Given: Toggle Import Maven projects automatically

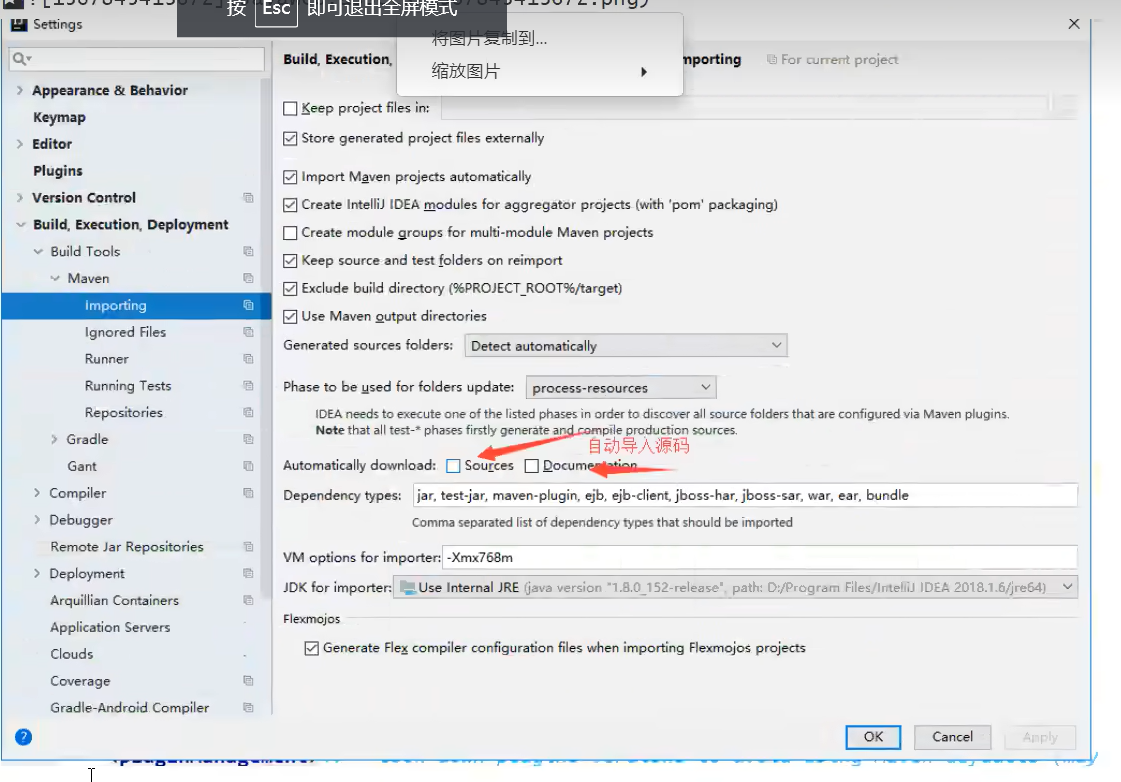Looking at the screenshot, I should click(290, 177).
